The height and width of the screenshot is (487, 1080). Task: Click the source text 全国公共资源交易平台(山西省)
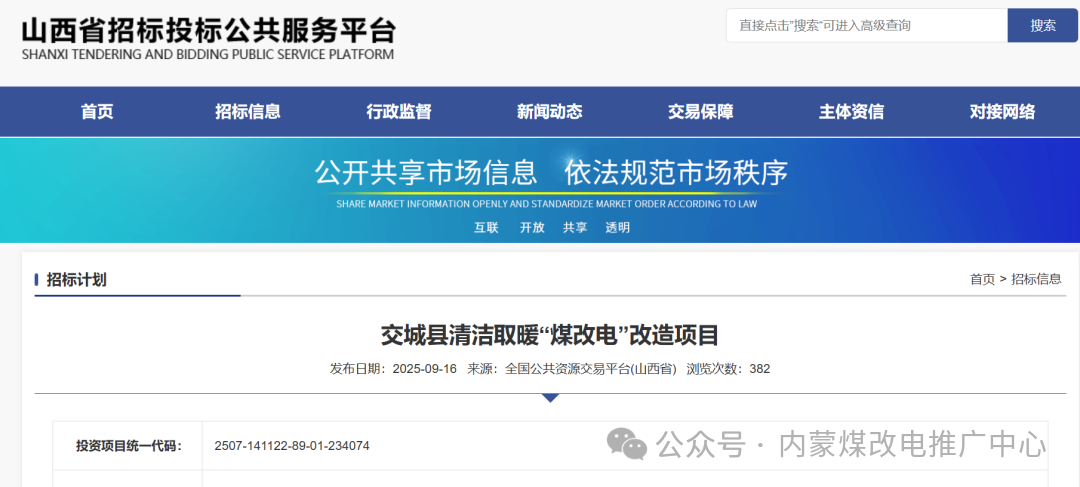click(590, 368)
